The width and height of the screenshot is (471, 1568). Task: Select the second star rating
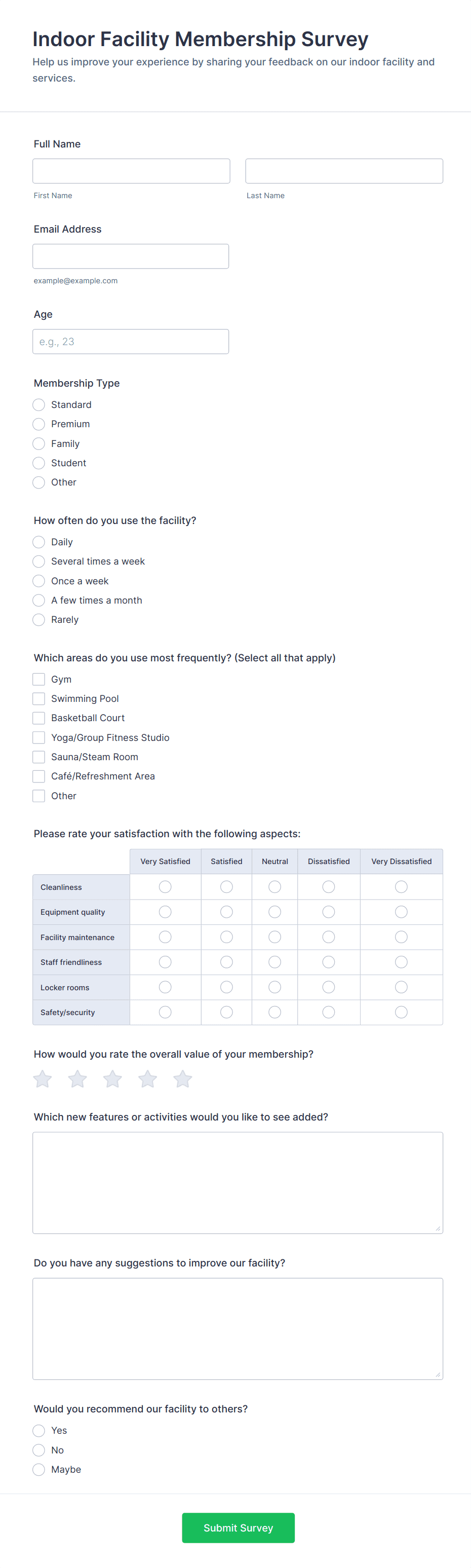[77, 1079]
